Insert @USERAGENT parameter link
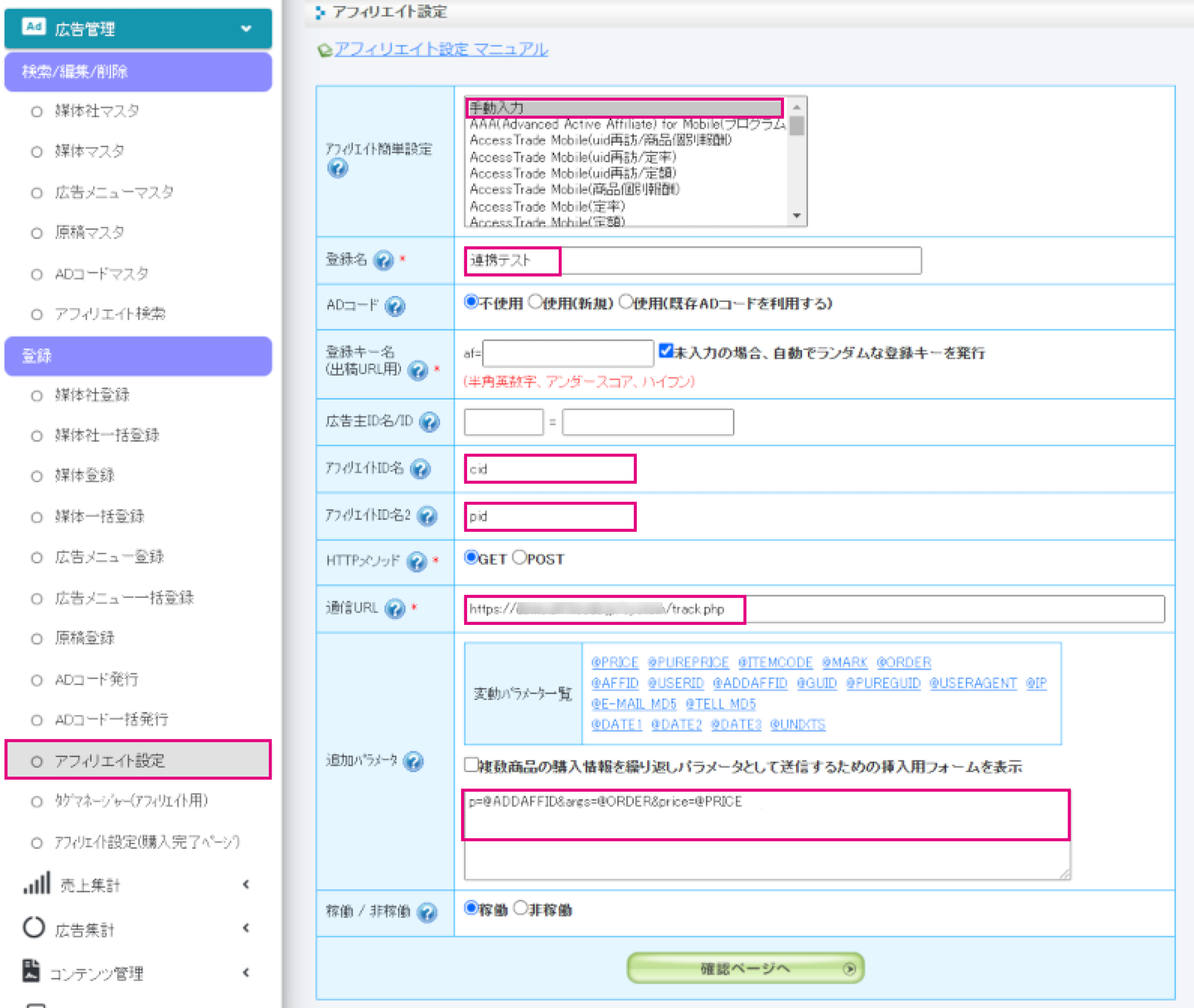The width and height of the screenshot is (1194, 1008). [973, 683]
